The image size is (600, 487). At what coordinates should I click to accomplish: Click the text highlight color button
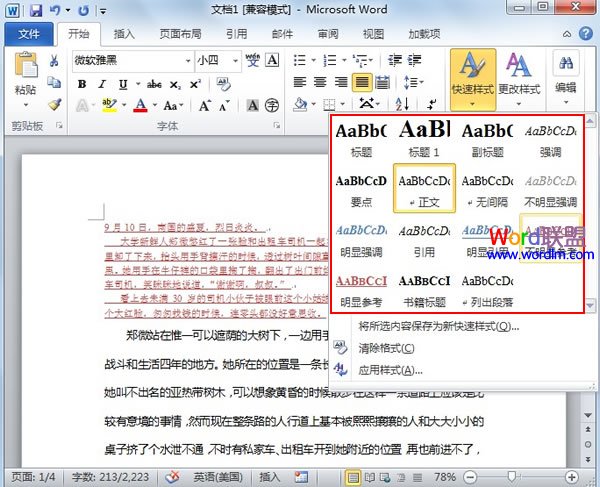[109, 105]
